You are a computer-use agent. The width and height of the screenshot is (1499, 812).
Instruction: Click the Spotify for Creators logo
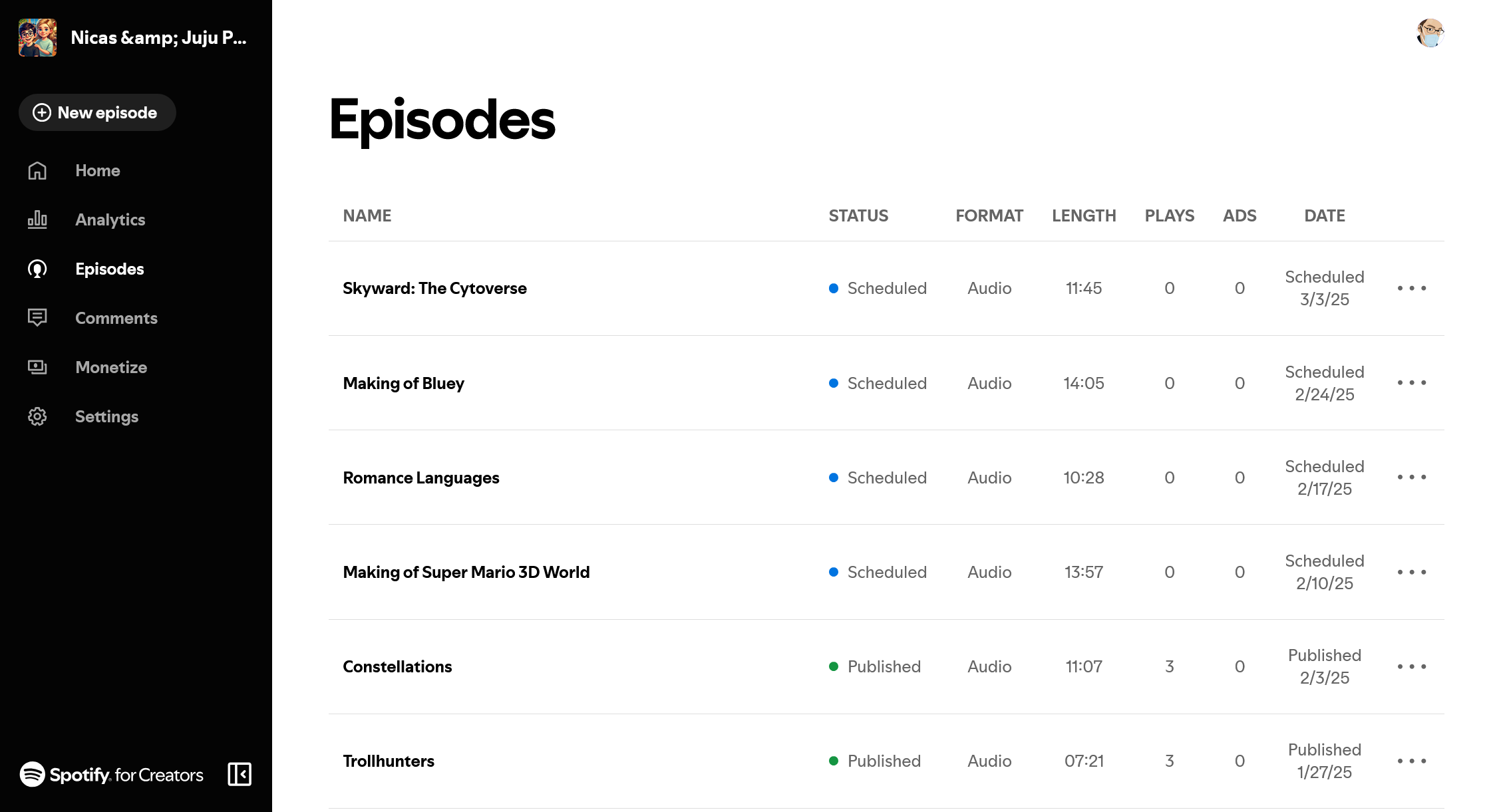pos(112,775)
